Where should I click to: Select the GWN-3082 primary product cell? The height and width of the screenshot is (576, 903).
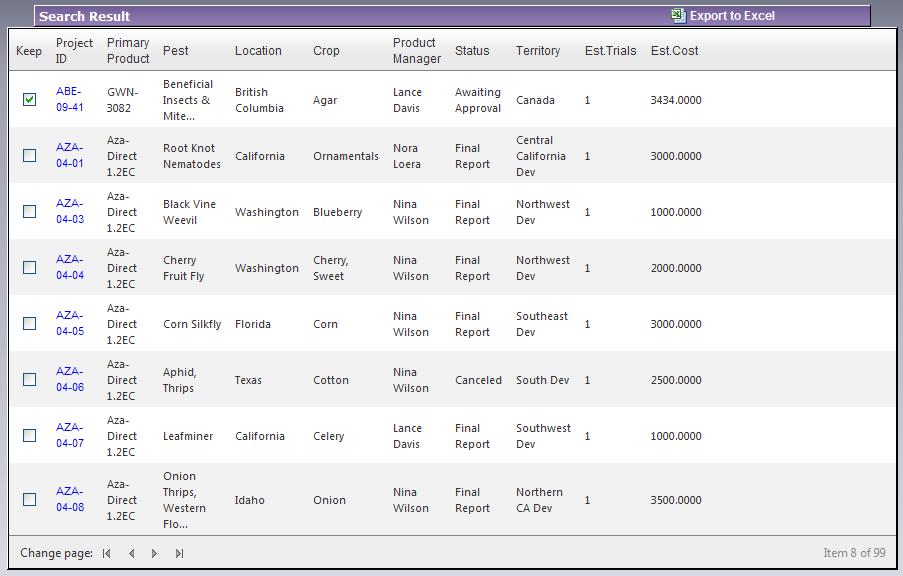[122, 100]
